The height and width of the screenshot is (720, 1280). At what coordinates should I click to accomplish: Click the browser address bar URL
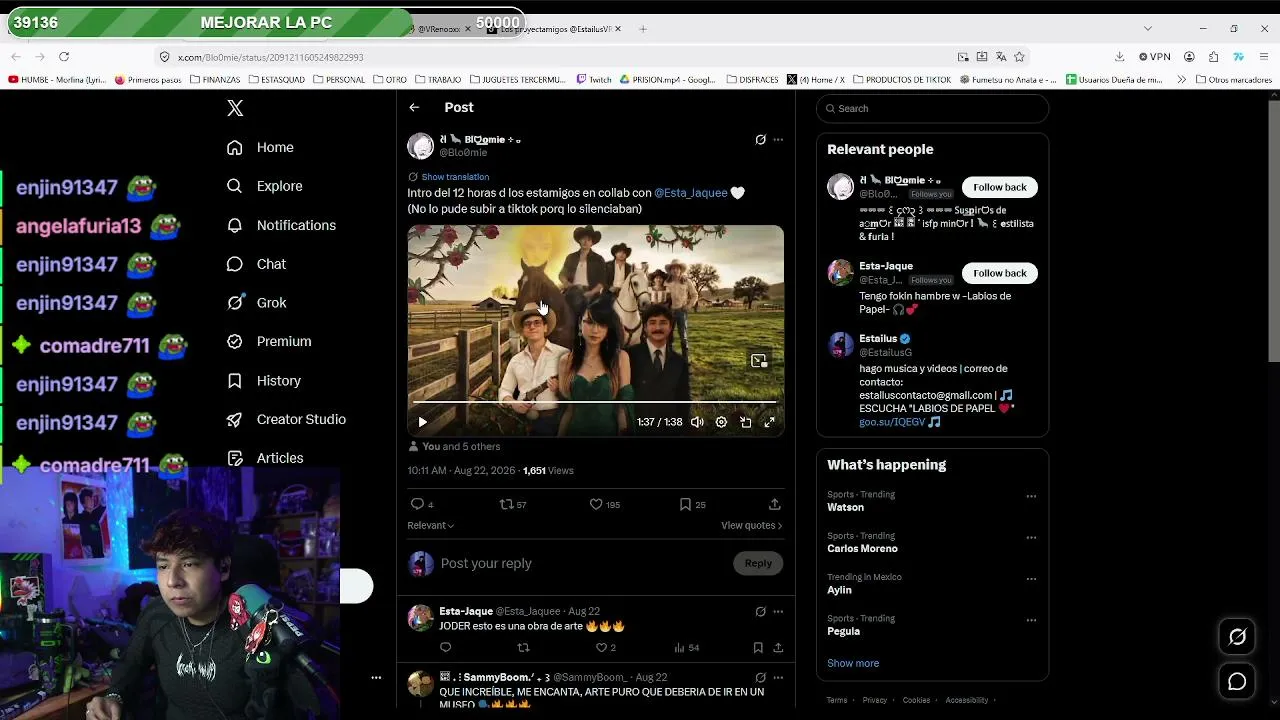pyautogui.click(x=270, y=57)
